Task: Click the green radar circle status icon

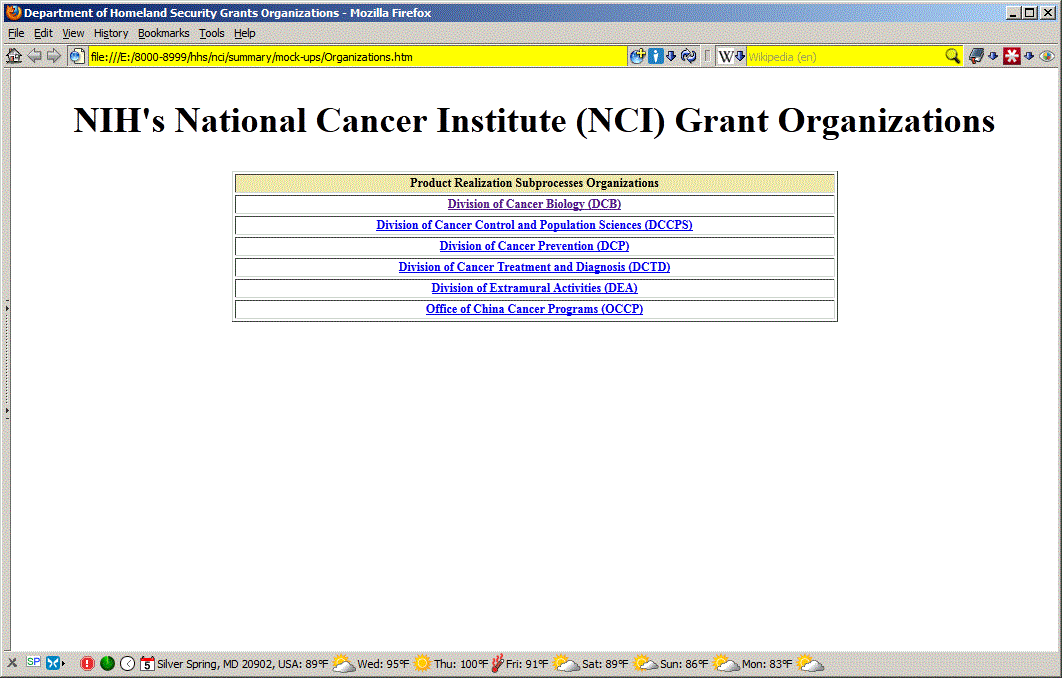Action: click(x=107, y=663)
